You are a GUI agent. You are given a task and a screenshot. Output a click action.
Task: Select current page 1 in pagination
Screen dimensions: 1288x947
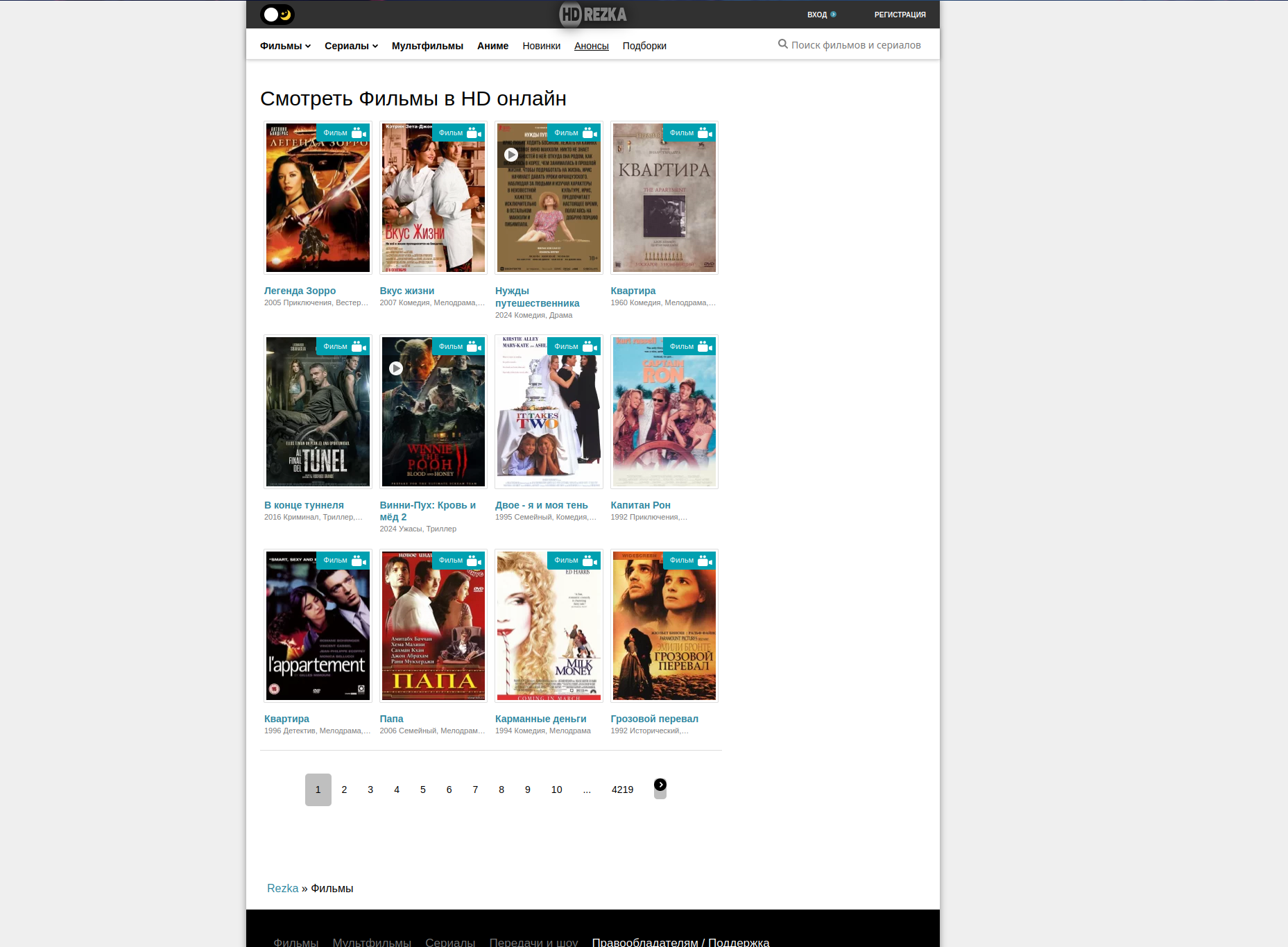pos(318,790)
